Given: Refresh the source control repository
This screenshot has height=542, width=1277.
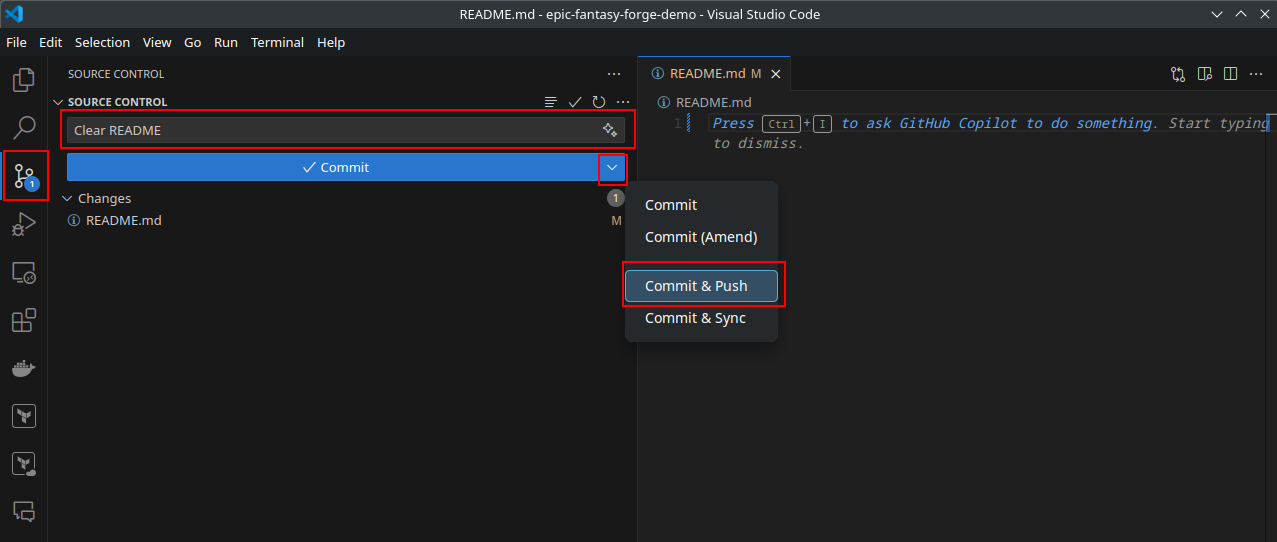Looking at the screenshot, I should pyautogui.click(x=599, y=102).
